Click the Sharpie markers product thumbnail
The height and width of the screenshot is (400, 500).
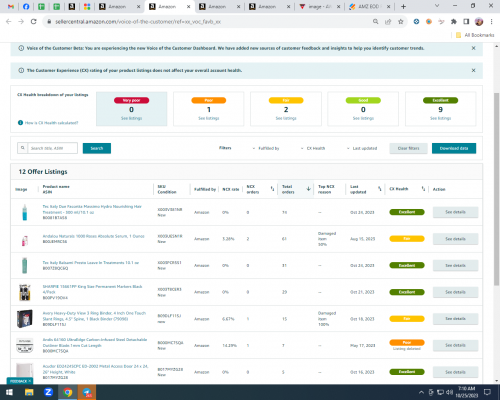(x=25, y=292)
